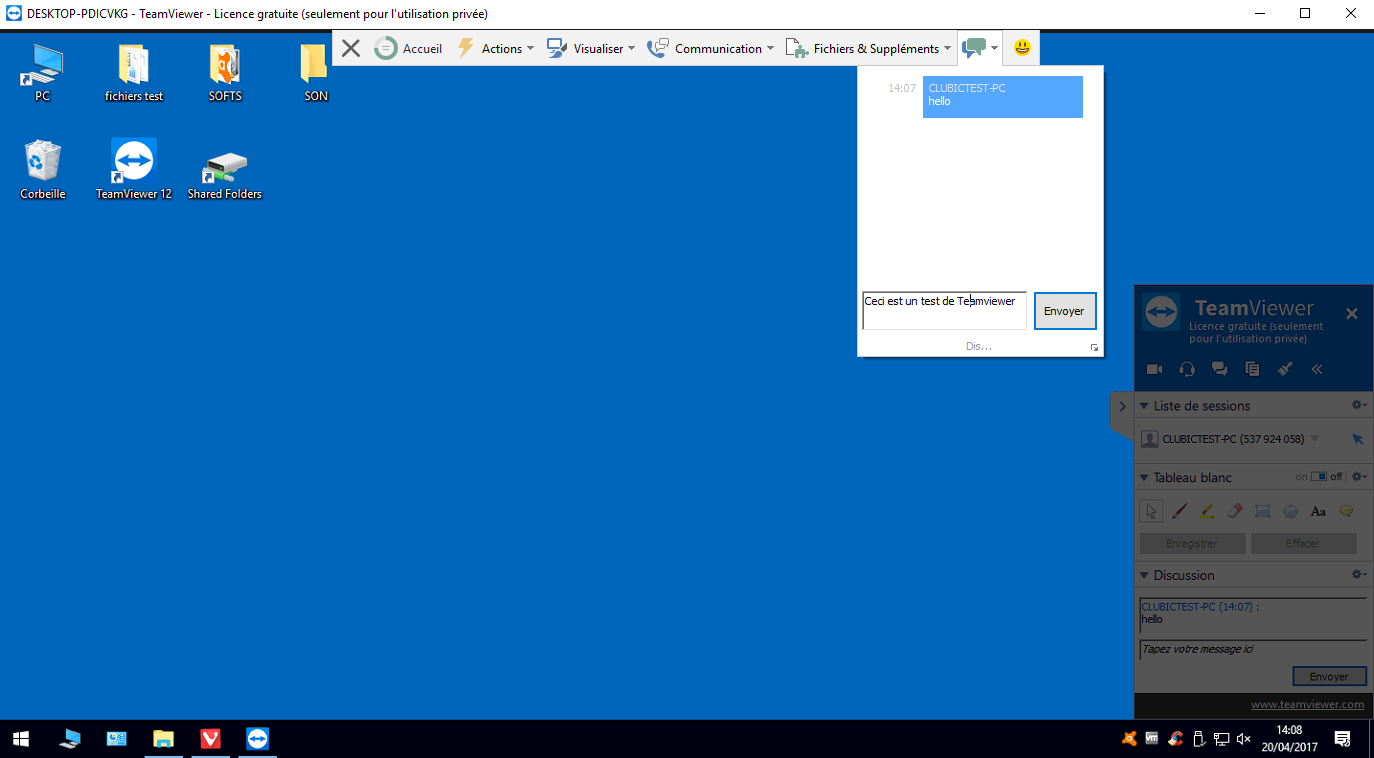
Task: Expand the chat toolbar dropdown arrow
Action: (995, 48)
